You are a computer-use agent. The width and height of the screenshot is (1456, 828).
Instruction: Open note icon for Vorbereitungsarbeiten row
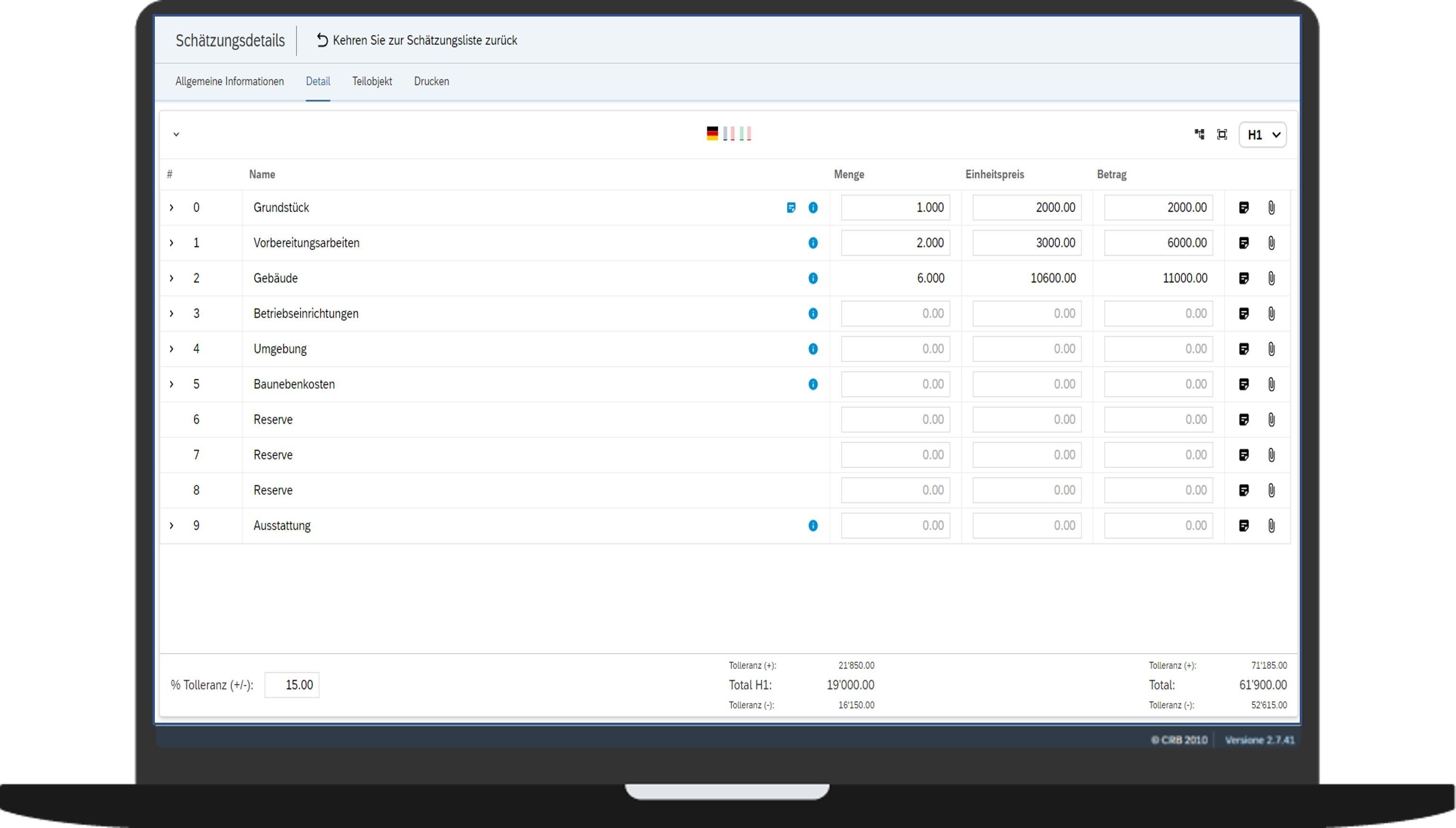coord(1244,243)
